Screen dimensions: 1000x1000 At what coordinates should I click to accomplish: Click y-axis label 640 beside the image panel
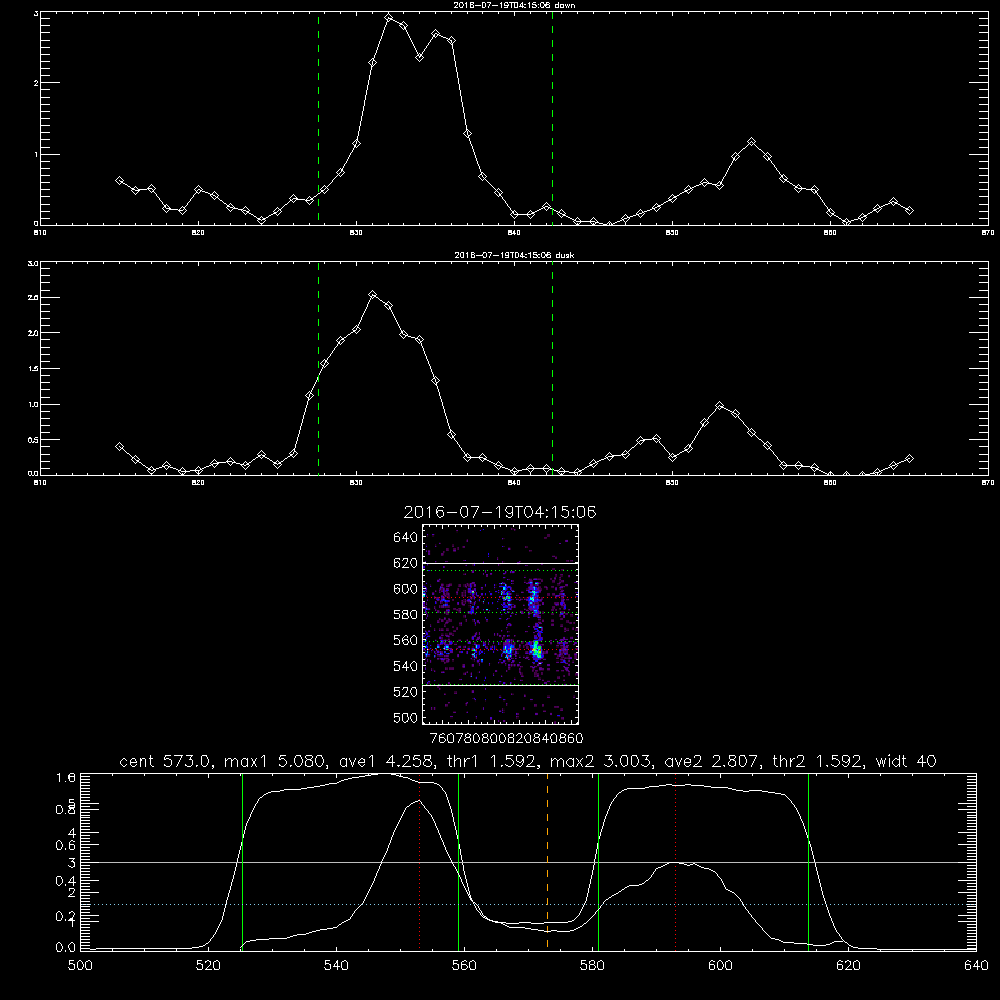(x=406, y=538)
